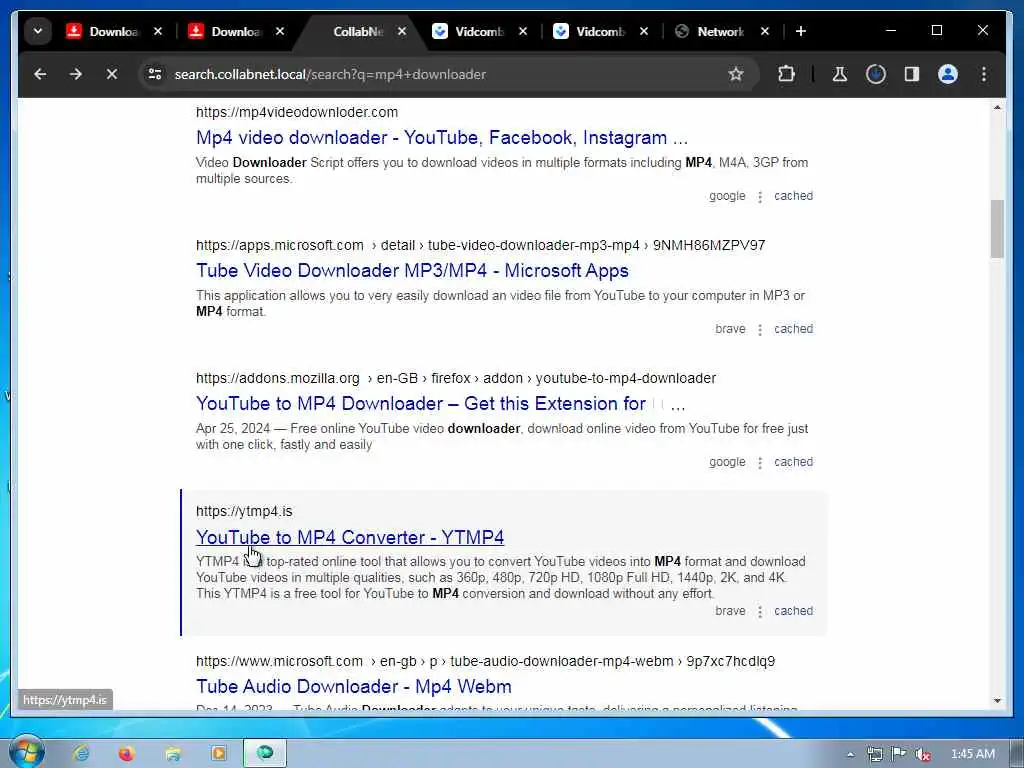This screenshot has height=768, width=1024.
Task: Open the Extensions puzzle icon
Action: tap(786, 74)
